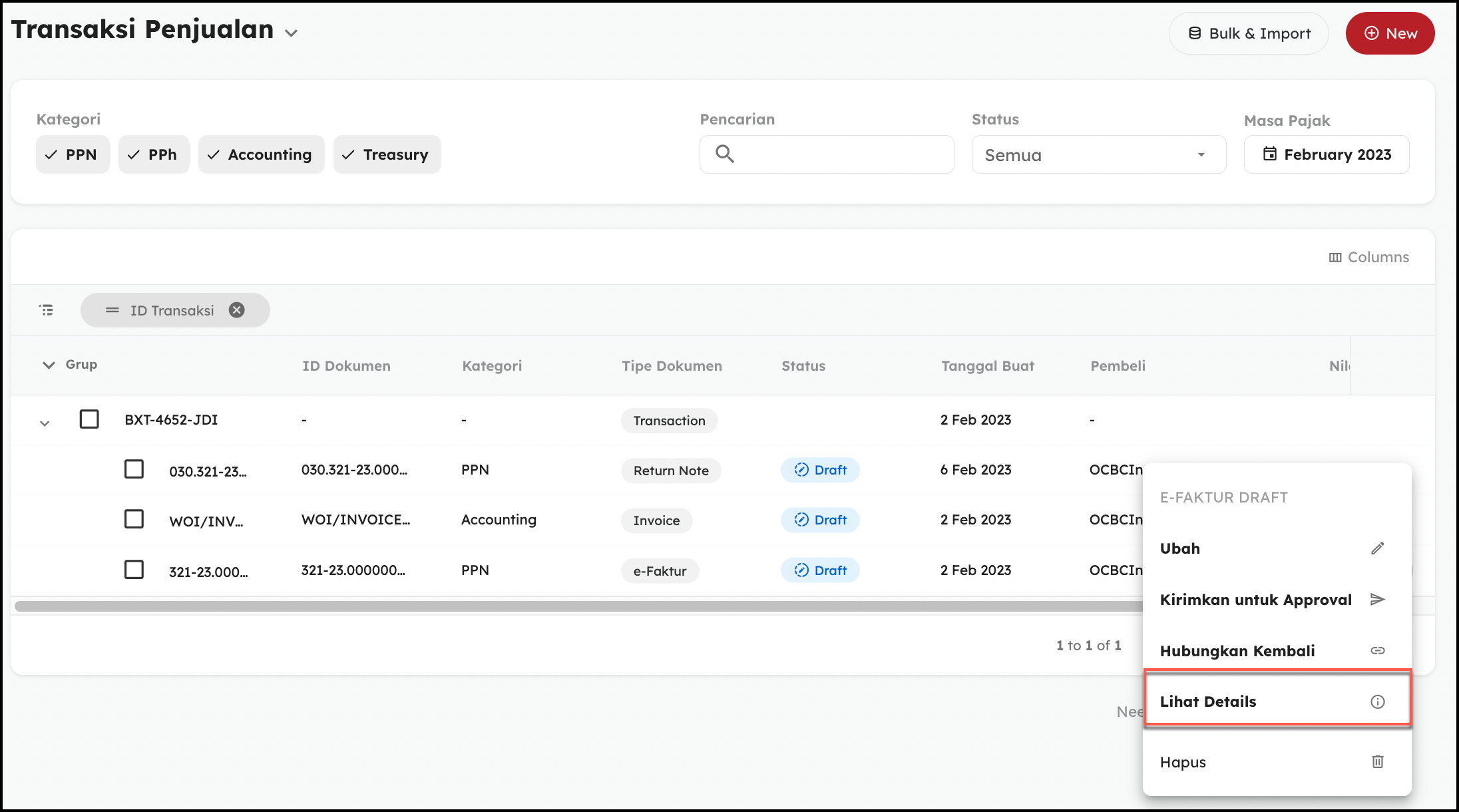The image size is (1459, 812).
Task: Click the Invoice type tag
Action: coord(656,520)
